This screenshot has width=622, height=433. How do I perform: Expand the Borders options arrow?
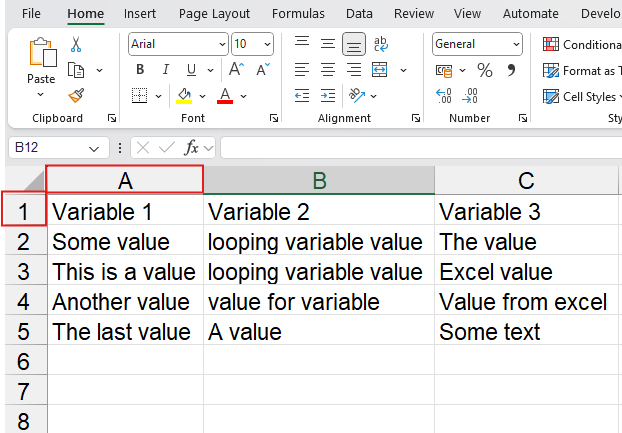[158, 96]
